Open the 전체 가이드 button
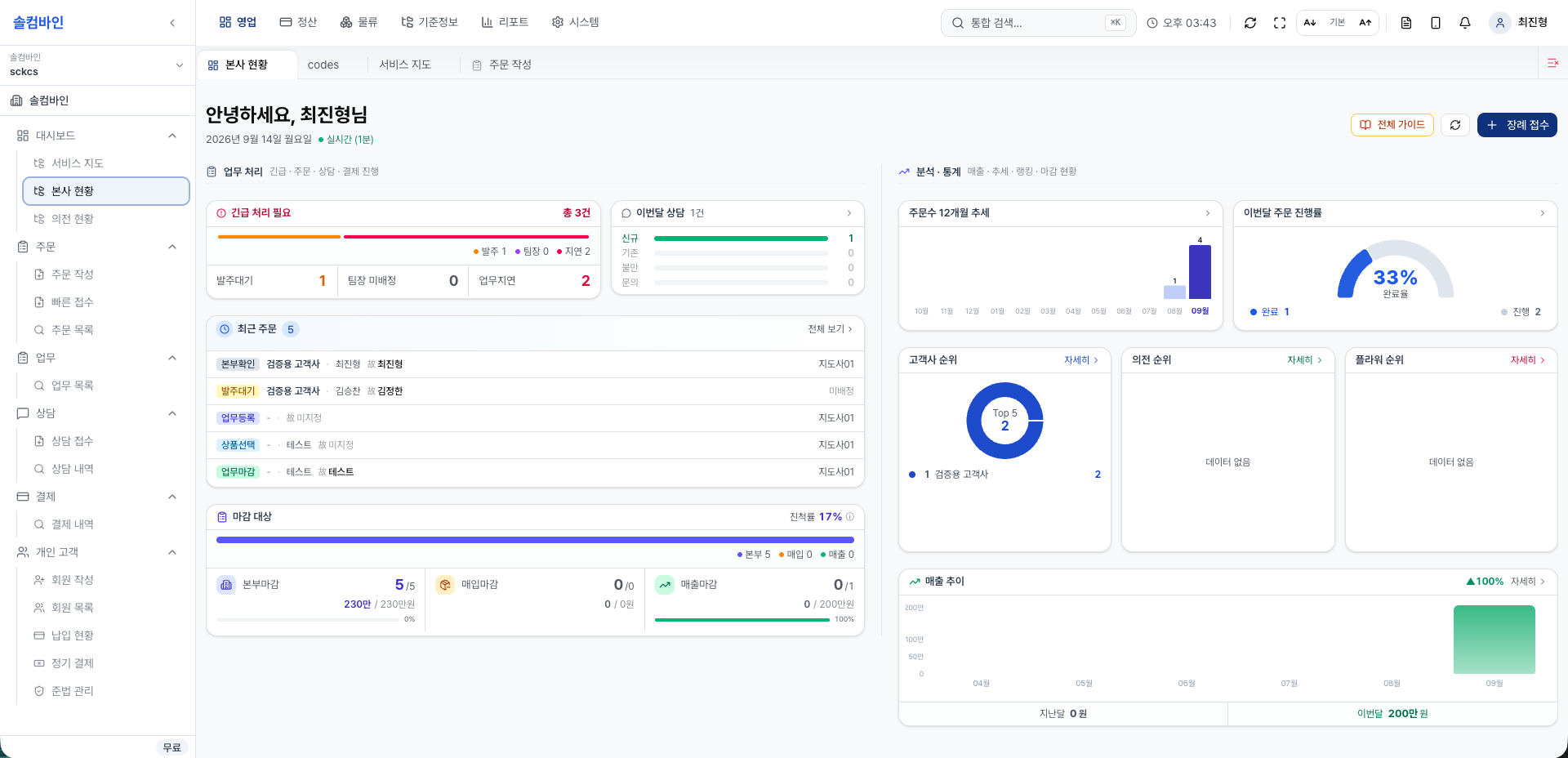Image resolution: width=1568 pixels, height=758 pixels. point(1392,125)
